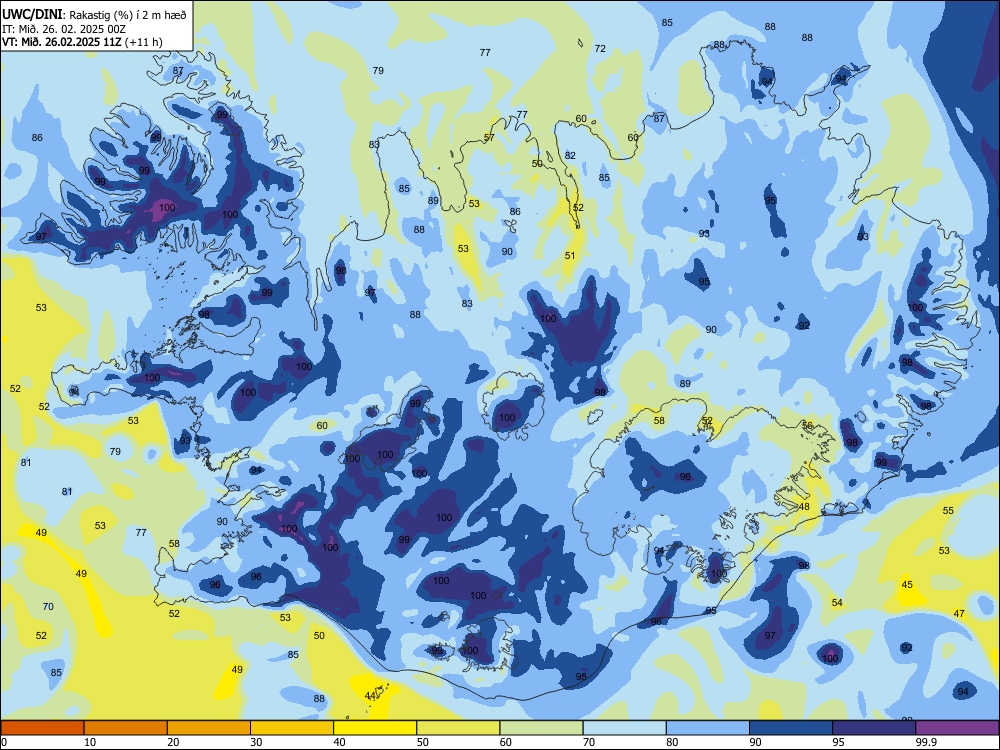Click the humidity value '47' on the map

pyautogui.click(x=959, y=613)
